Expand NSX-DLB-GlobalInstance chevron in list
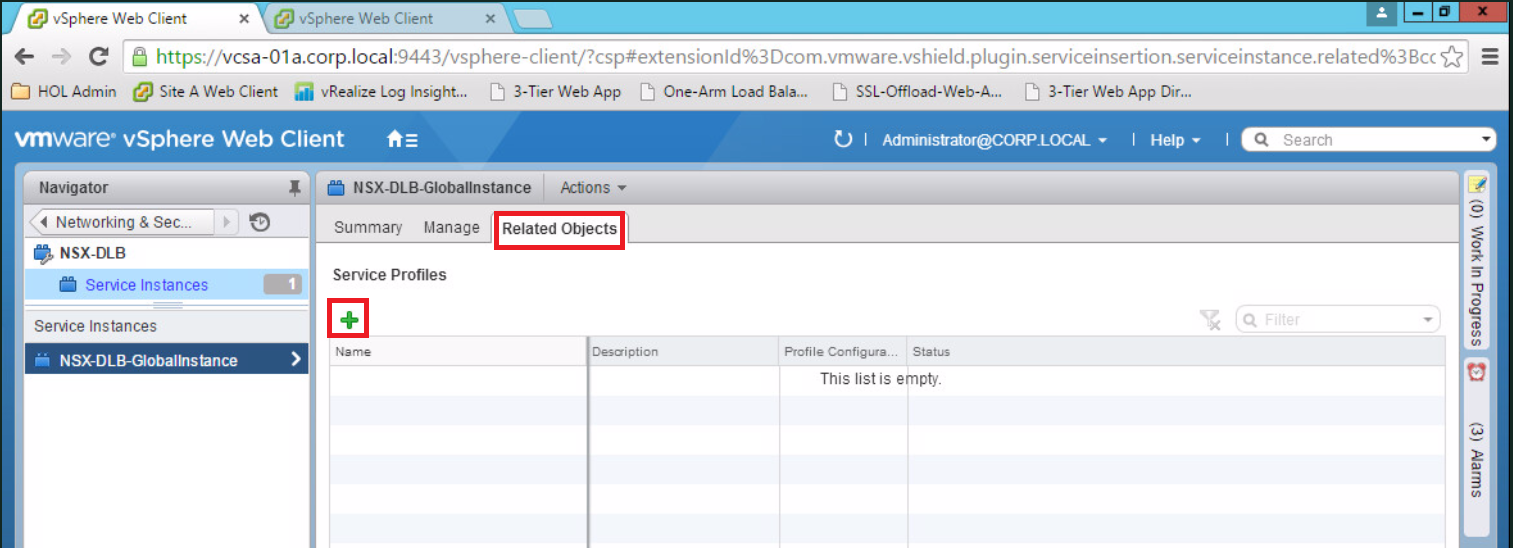The height and width of the screenshot is (548, 1513). [296, 360]
